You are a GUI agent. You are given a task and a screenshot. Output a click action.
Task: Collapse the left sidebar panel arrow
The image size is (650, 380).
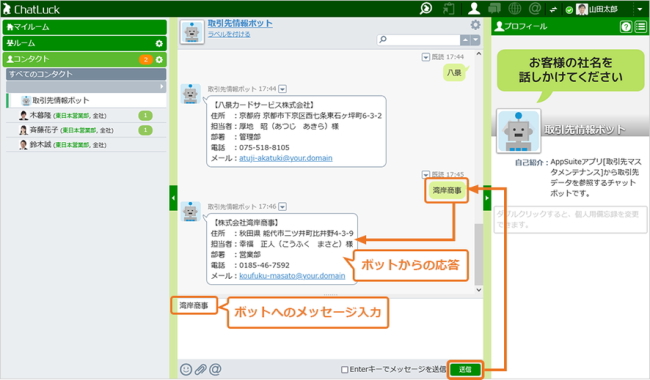[173, 198]
